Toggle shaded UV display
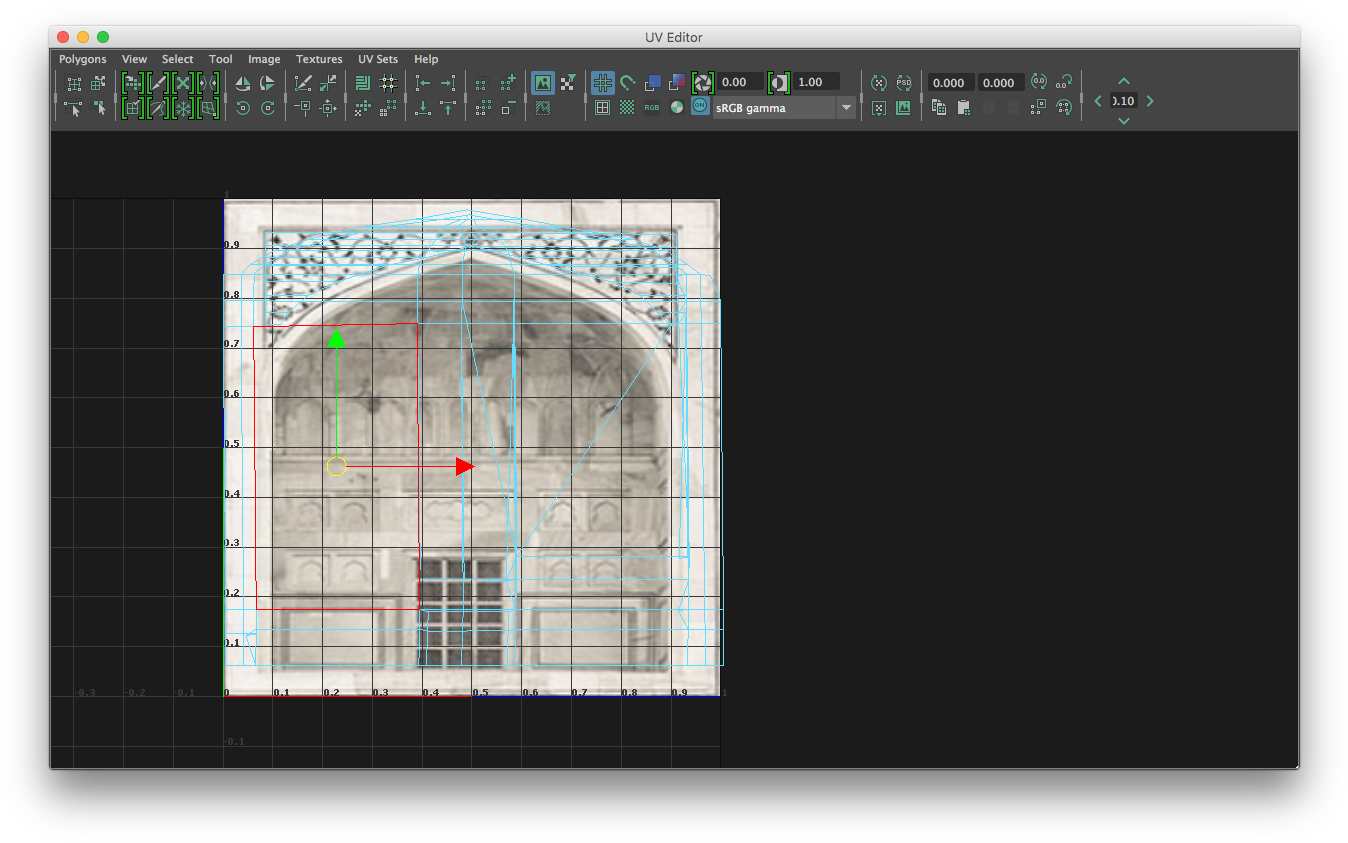The height and width of the screenshot is (843, 1348). click(x=653, y=82)
